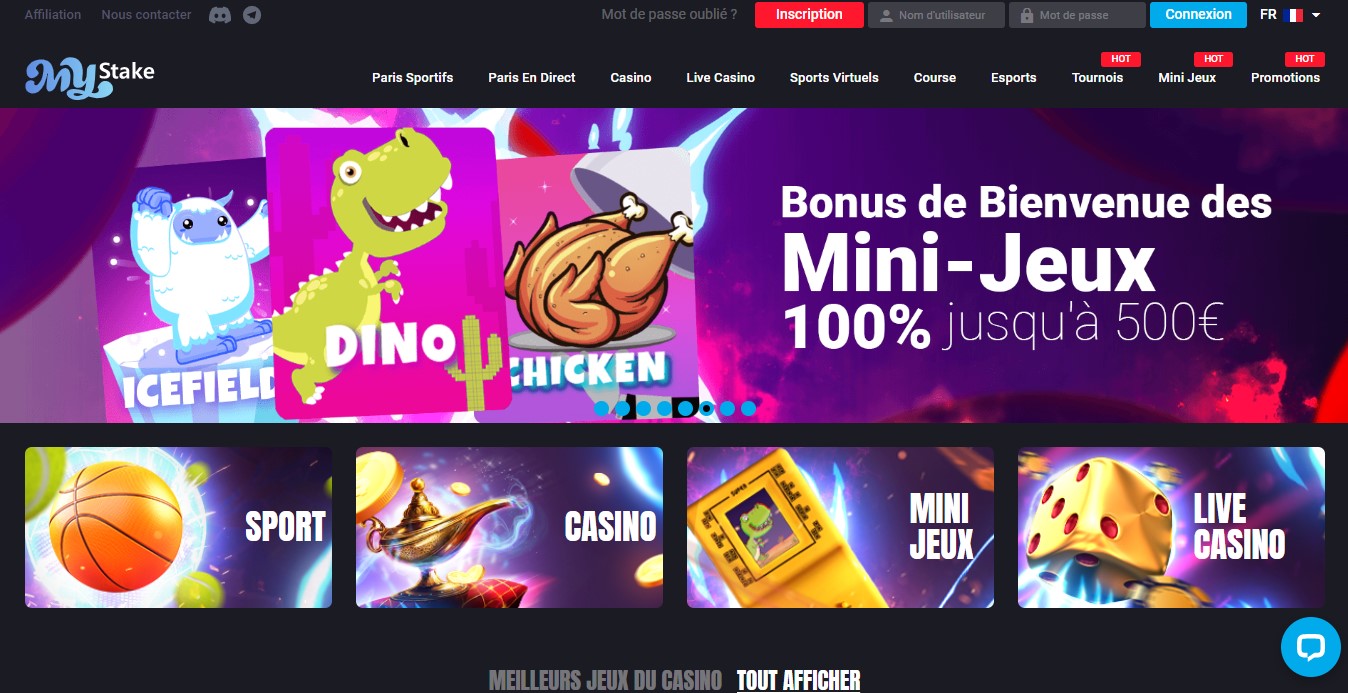Open the SPORT basketball category tile

tap(178, 527)
